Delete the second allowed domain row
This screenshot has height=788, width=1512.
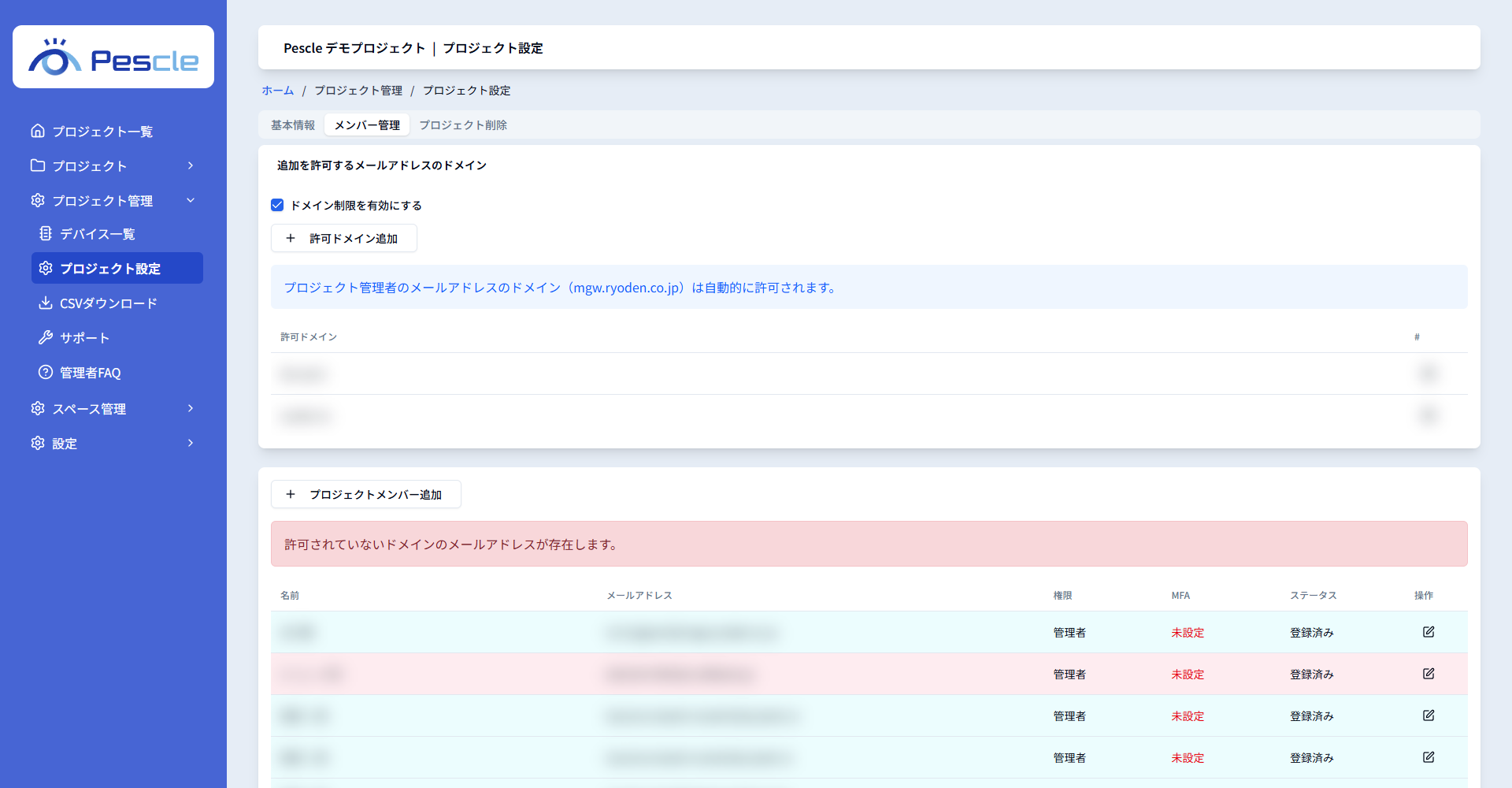pos(1429,415)
